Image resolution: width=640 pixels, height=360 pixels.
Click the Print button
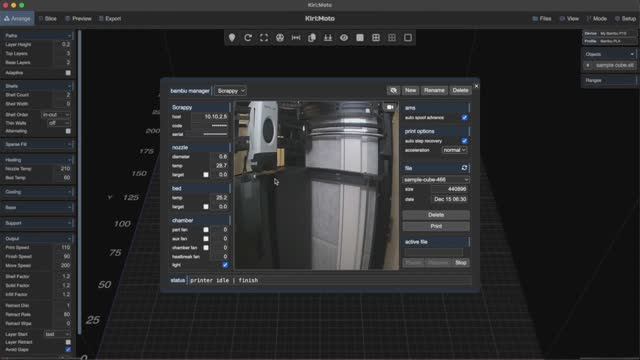(436, 226)
